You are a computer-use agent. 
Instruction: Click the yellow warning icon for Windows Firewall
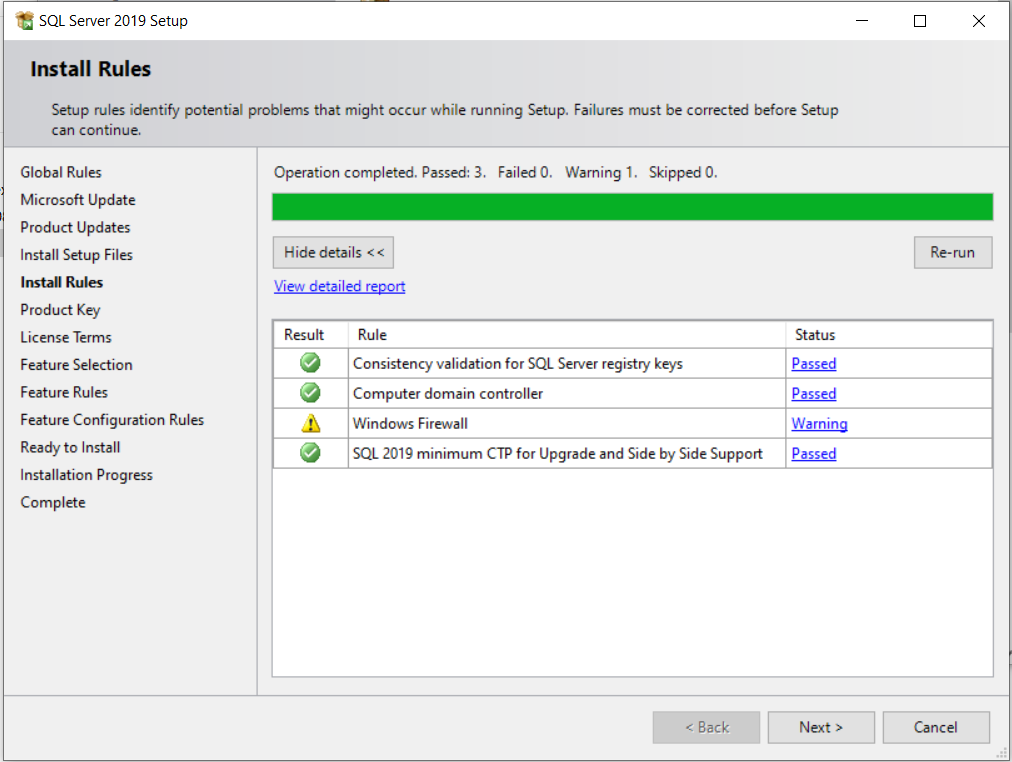pyautogui.click(x=309, y=423)
